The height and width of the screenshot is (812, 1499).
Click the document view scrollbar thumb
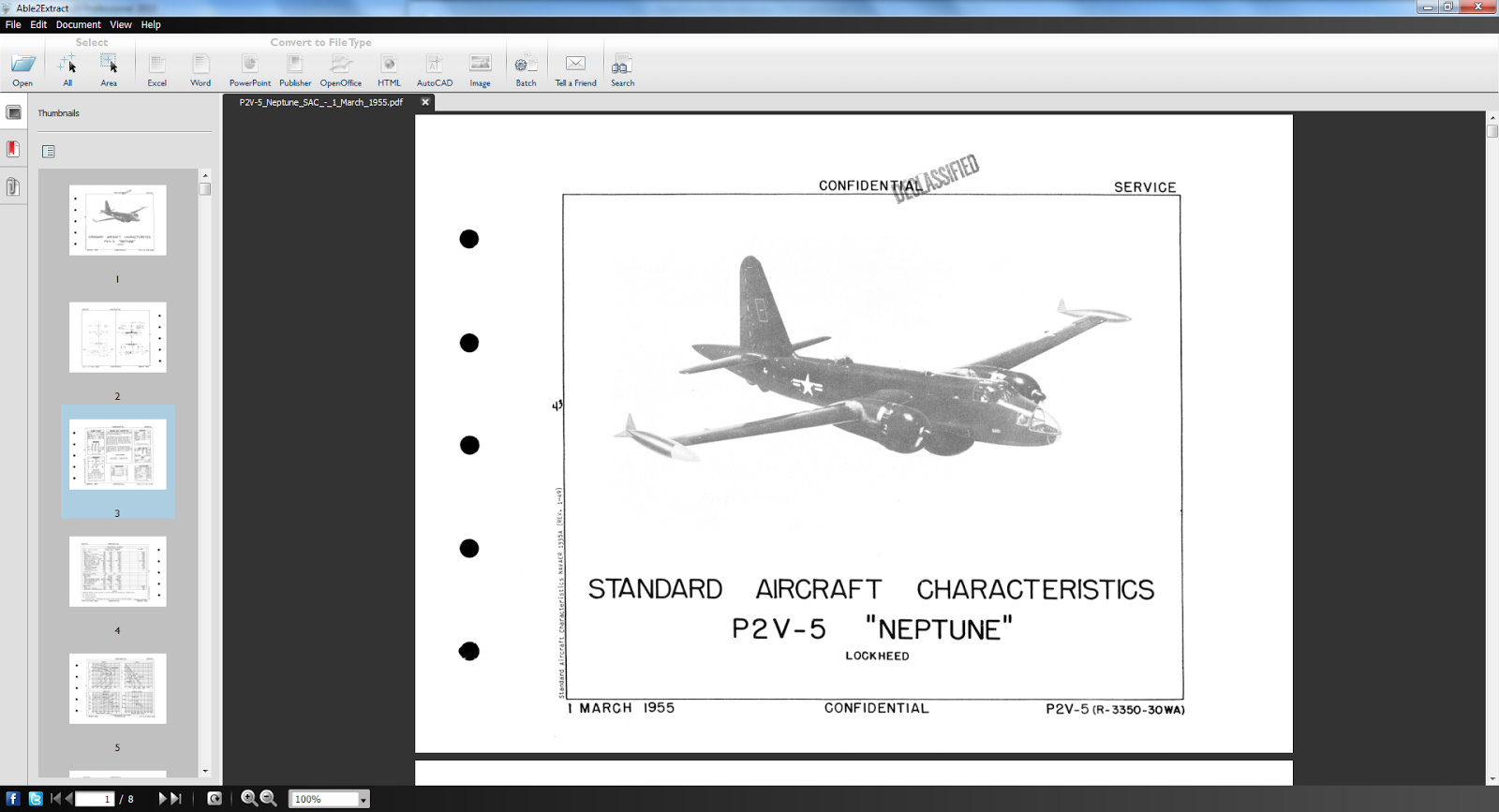click(x=1492, y=132)
